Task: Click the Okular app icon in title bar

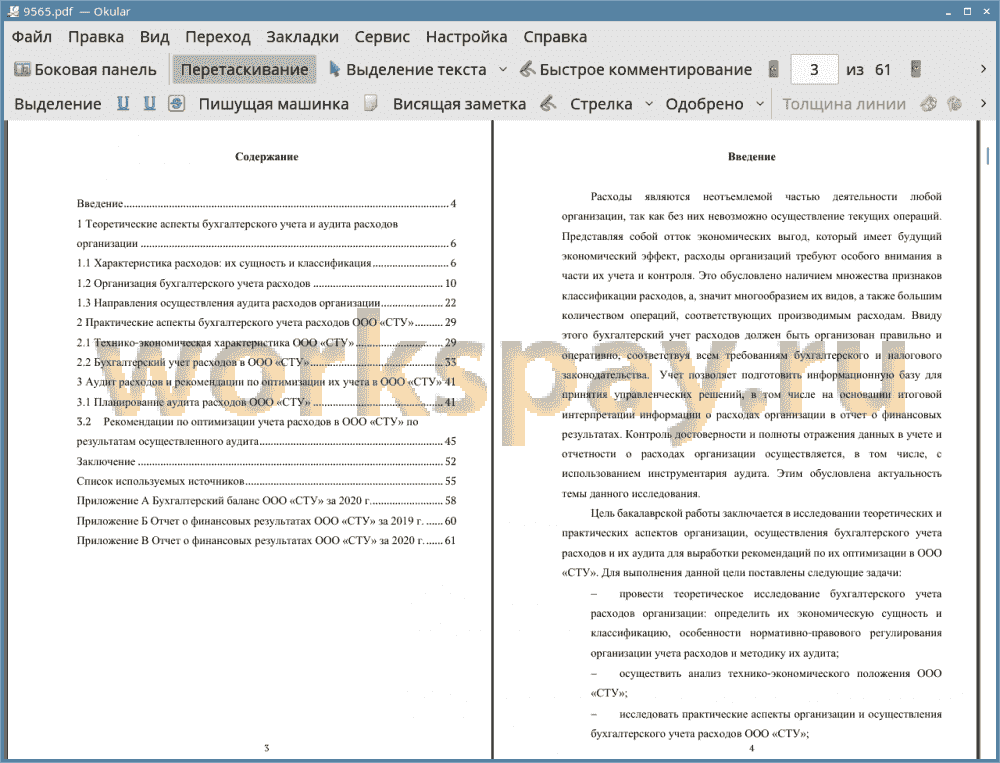Action: click(12, 11)
